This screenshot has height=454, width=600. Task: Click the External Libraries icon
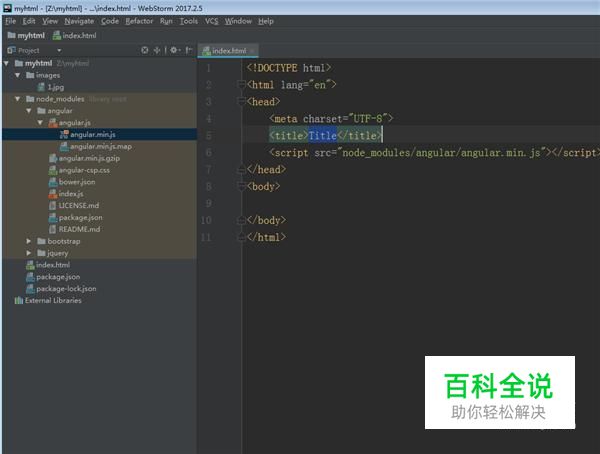pos(19,300)
